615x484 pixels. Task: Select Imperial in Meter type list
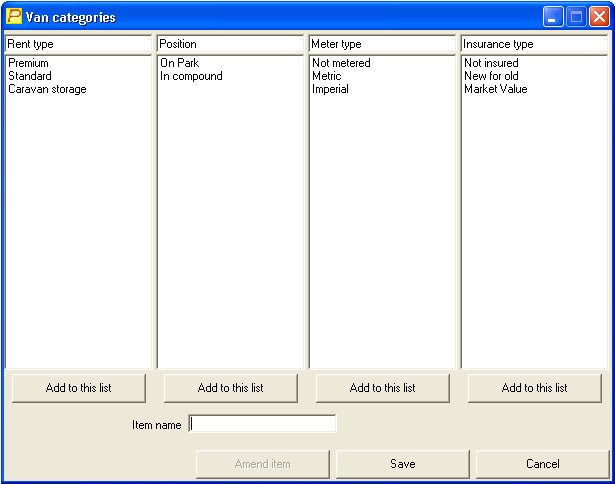coord(330,89)
